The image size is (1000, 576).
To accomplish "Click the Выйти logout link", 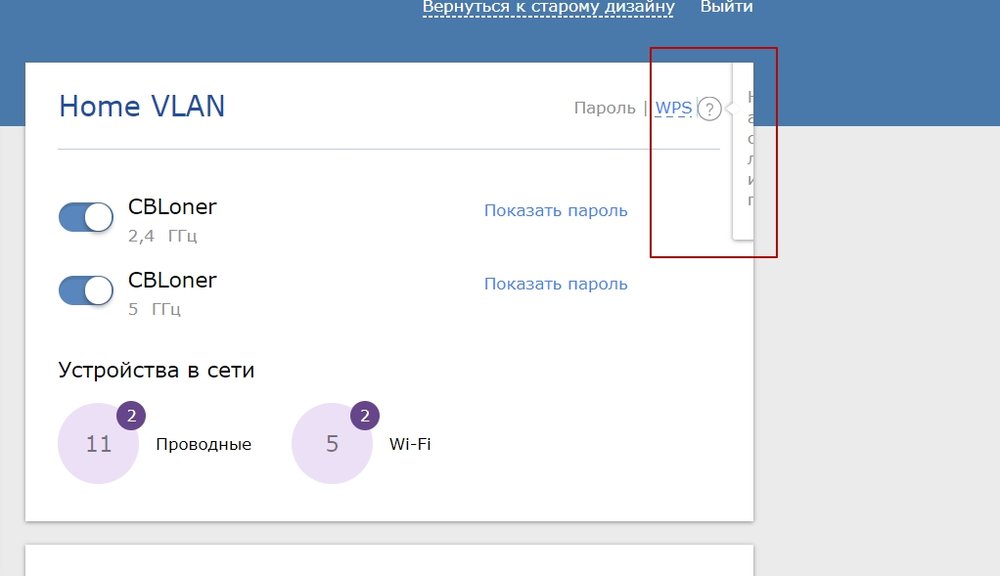I will pos(726,7).
